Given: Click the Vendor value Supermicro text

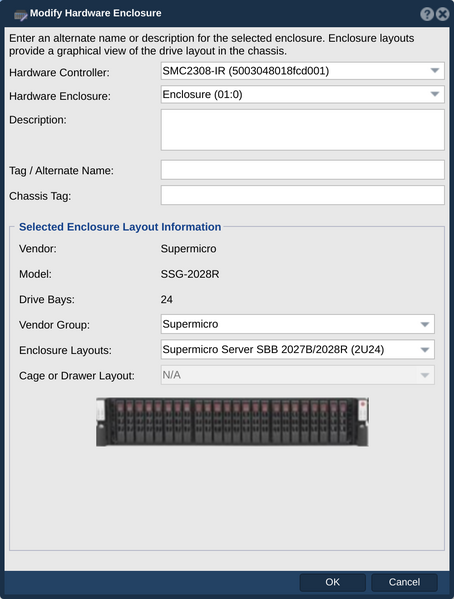Looking at the screenshot, I should coord(188,249).
